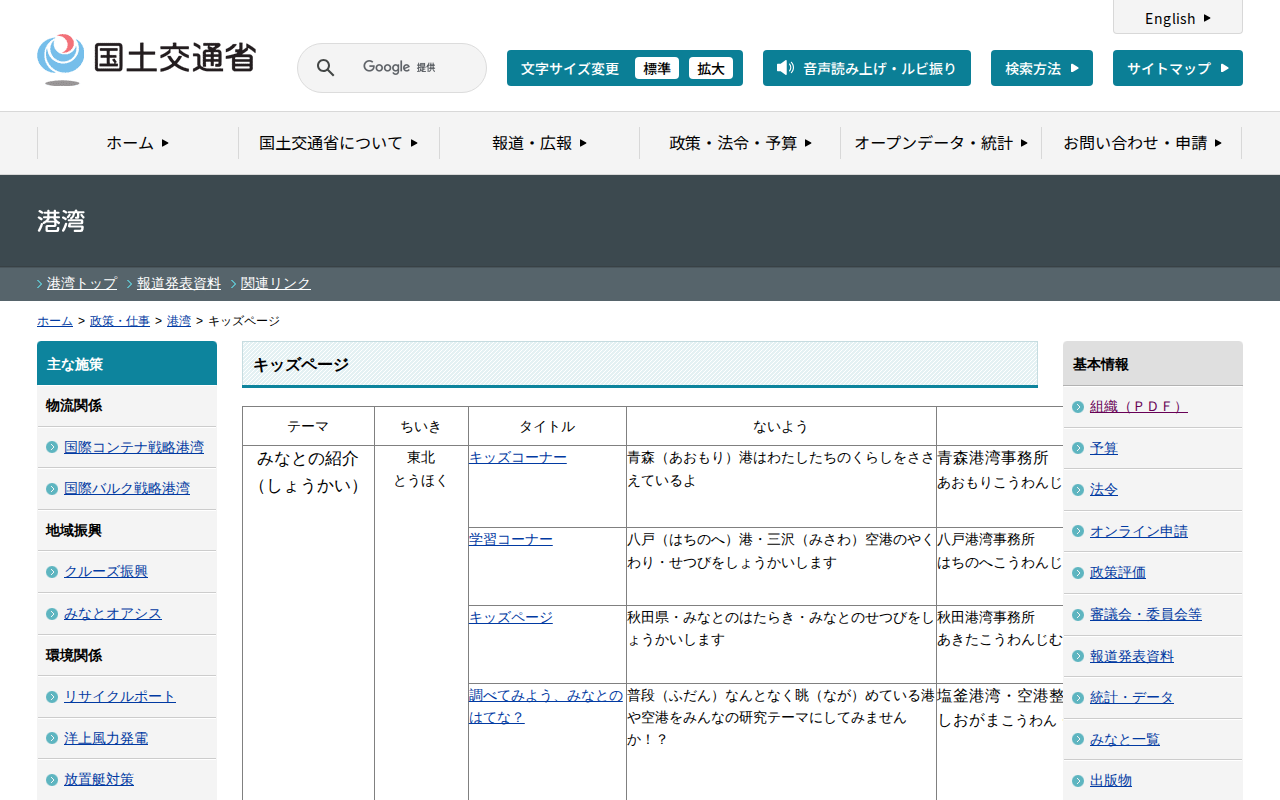
Task: Click the search magnifier icon
Action: pyautogui.click(x=325, y=68)
